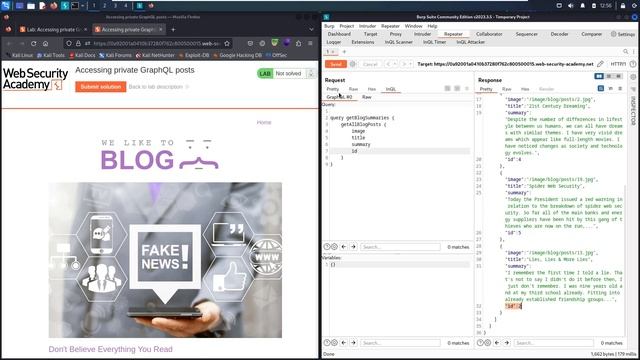Add a new Repeater tab with plus
This screenshot has width=640, height=360.
[x=344, y=52]
